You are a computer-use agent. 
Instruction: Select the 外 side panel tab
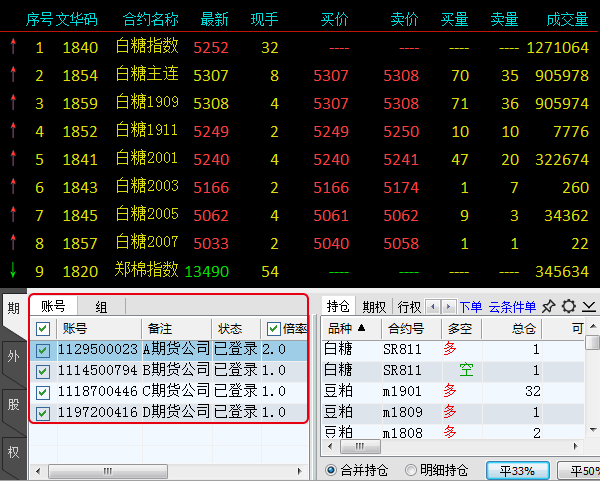point(12,356)
